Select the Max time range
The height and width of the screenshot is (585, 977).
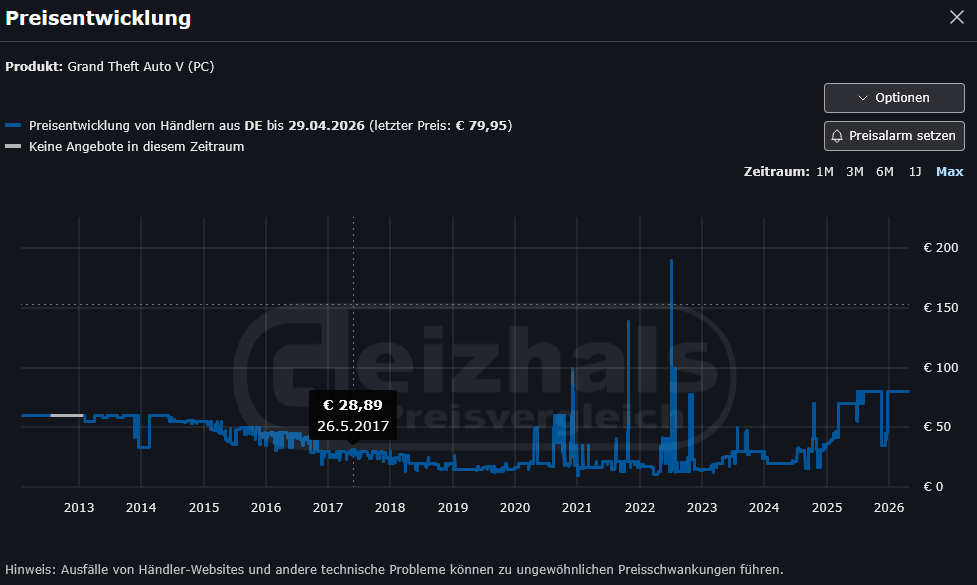(x=949, y=171)
